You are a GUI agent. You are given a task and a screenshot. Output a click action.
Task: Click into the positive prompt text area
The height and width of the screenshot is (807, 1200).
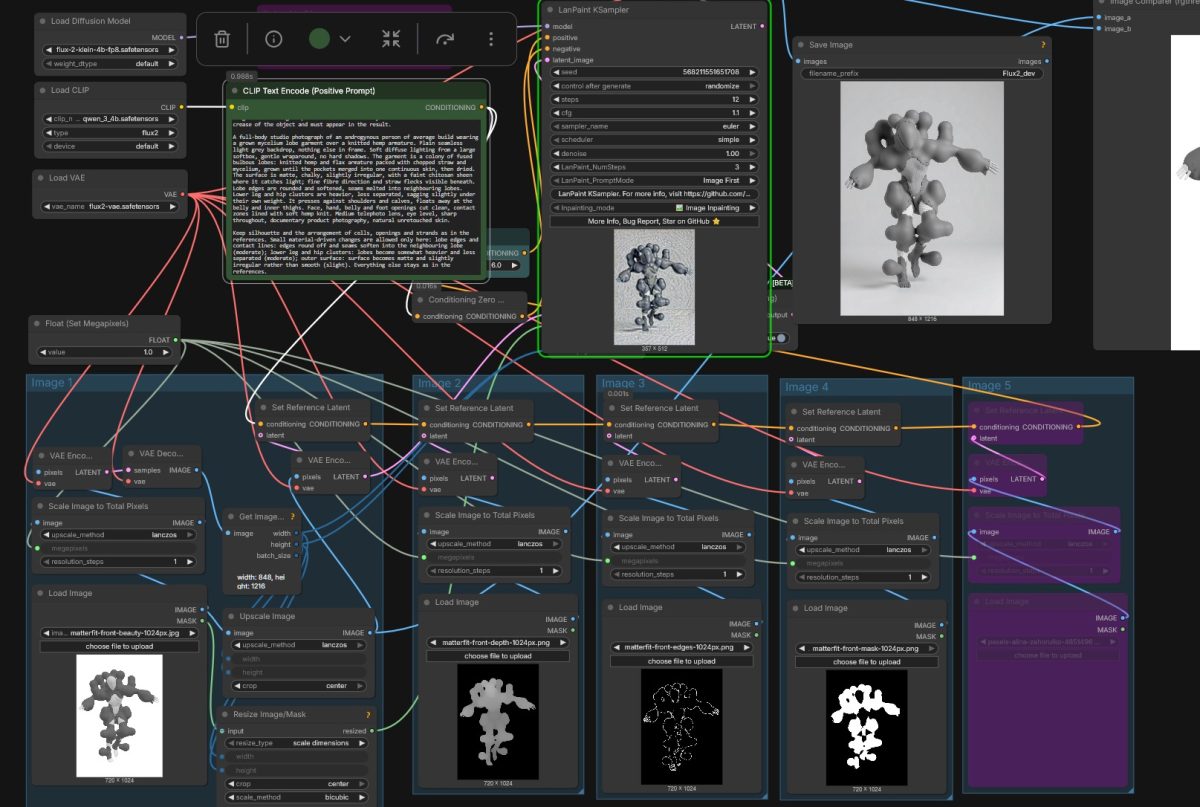point(357,196)
